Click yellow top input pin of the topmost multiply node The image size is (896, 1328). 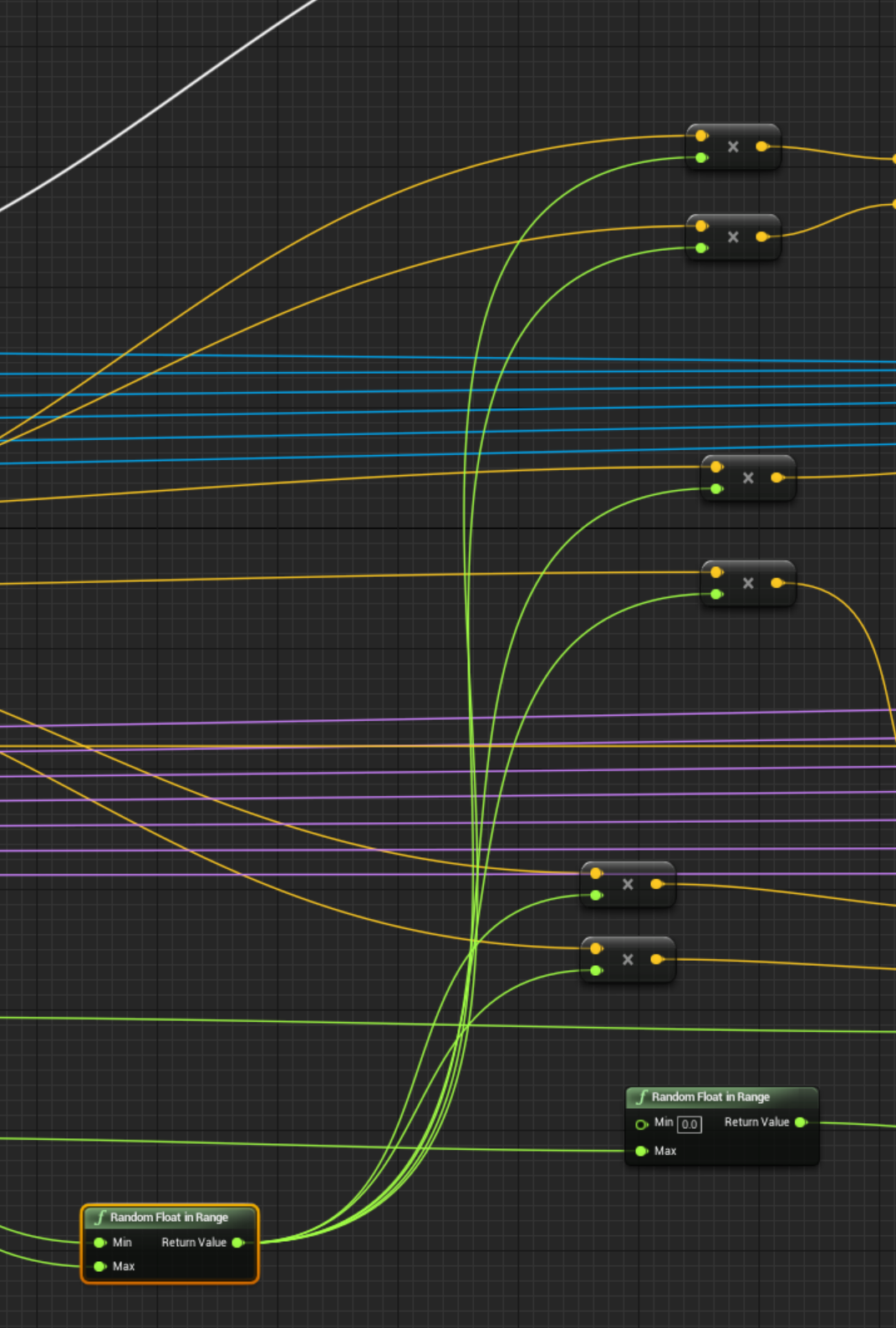[x=701, y=135]
